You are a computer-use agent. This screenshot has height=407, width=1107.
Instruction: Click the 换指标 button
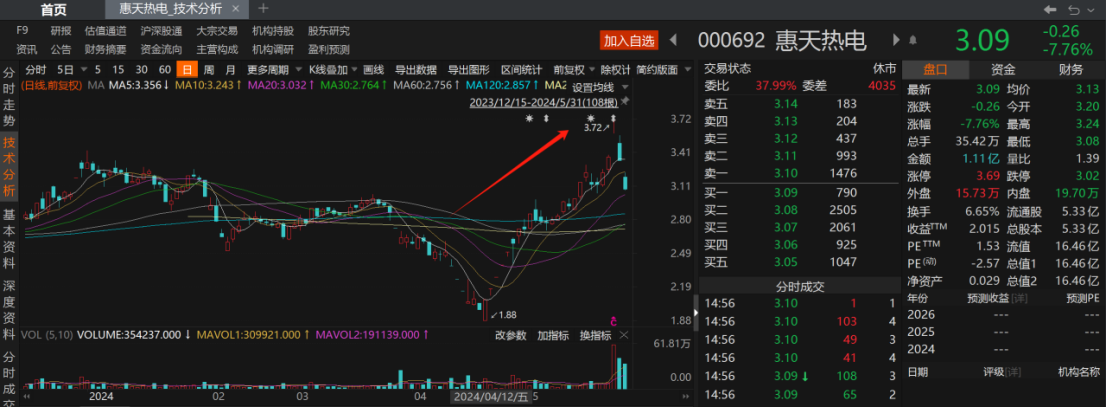[595, 336]
